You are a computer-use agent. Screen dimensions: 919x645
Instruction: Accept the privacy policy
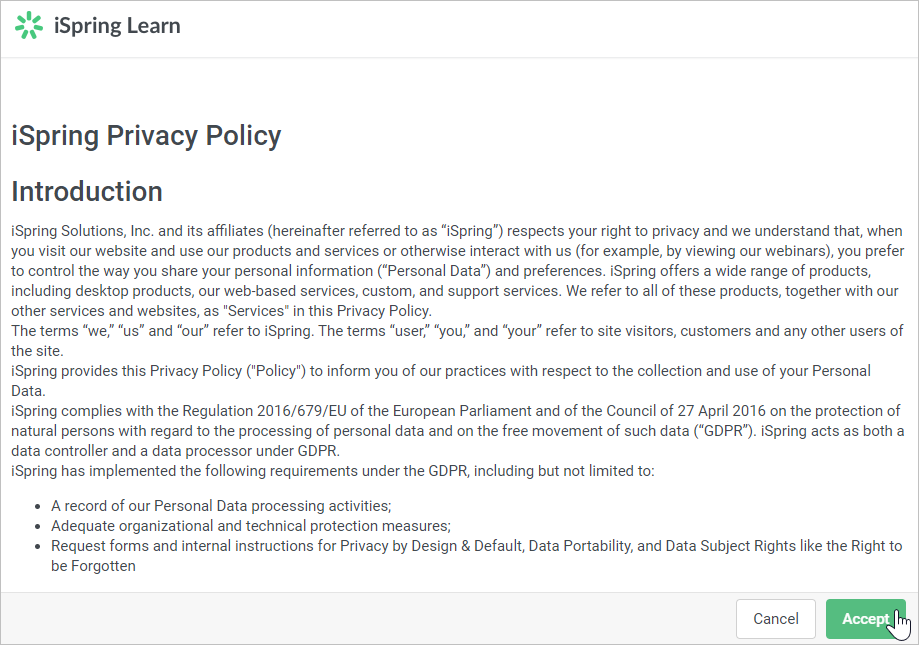(866, 619)
